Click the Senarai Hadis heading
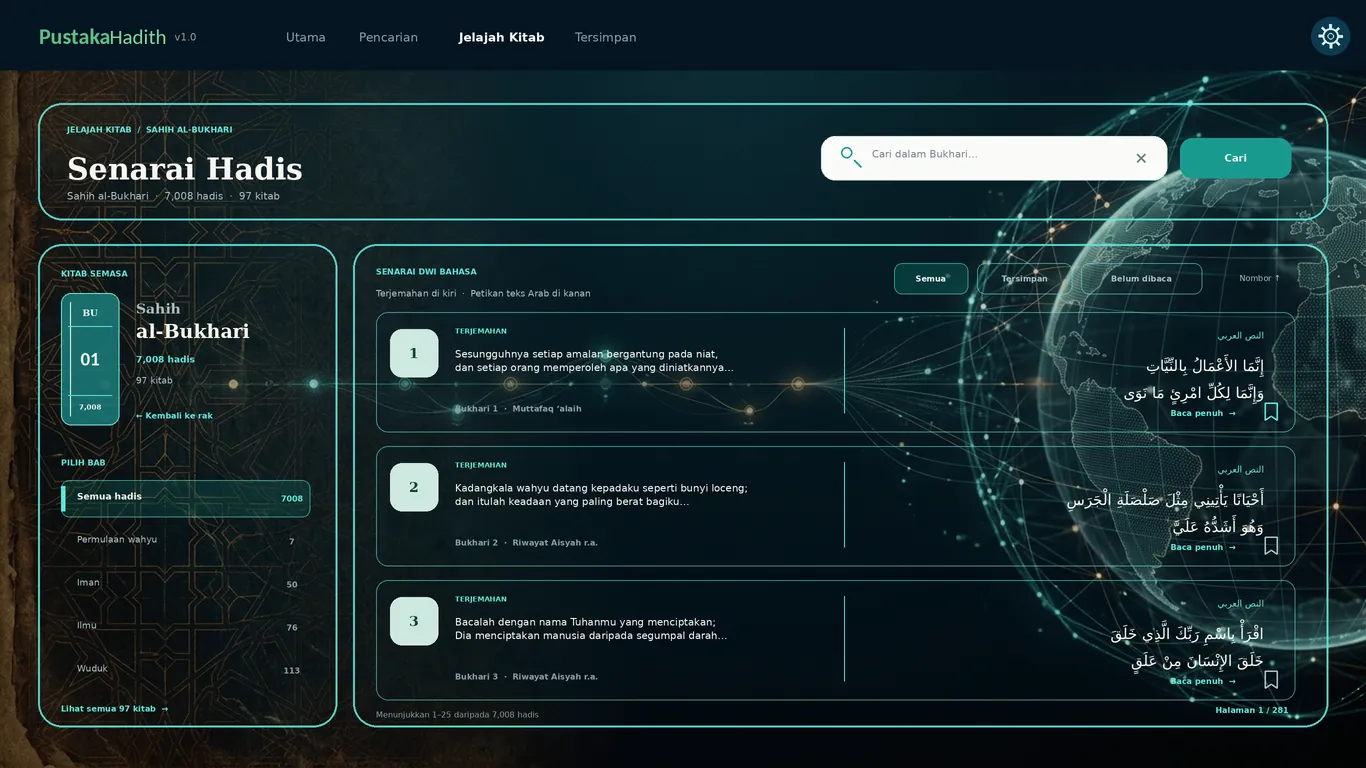The height and width of the screenshot is (768, 1366). 185,169
